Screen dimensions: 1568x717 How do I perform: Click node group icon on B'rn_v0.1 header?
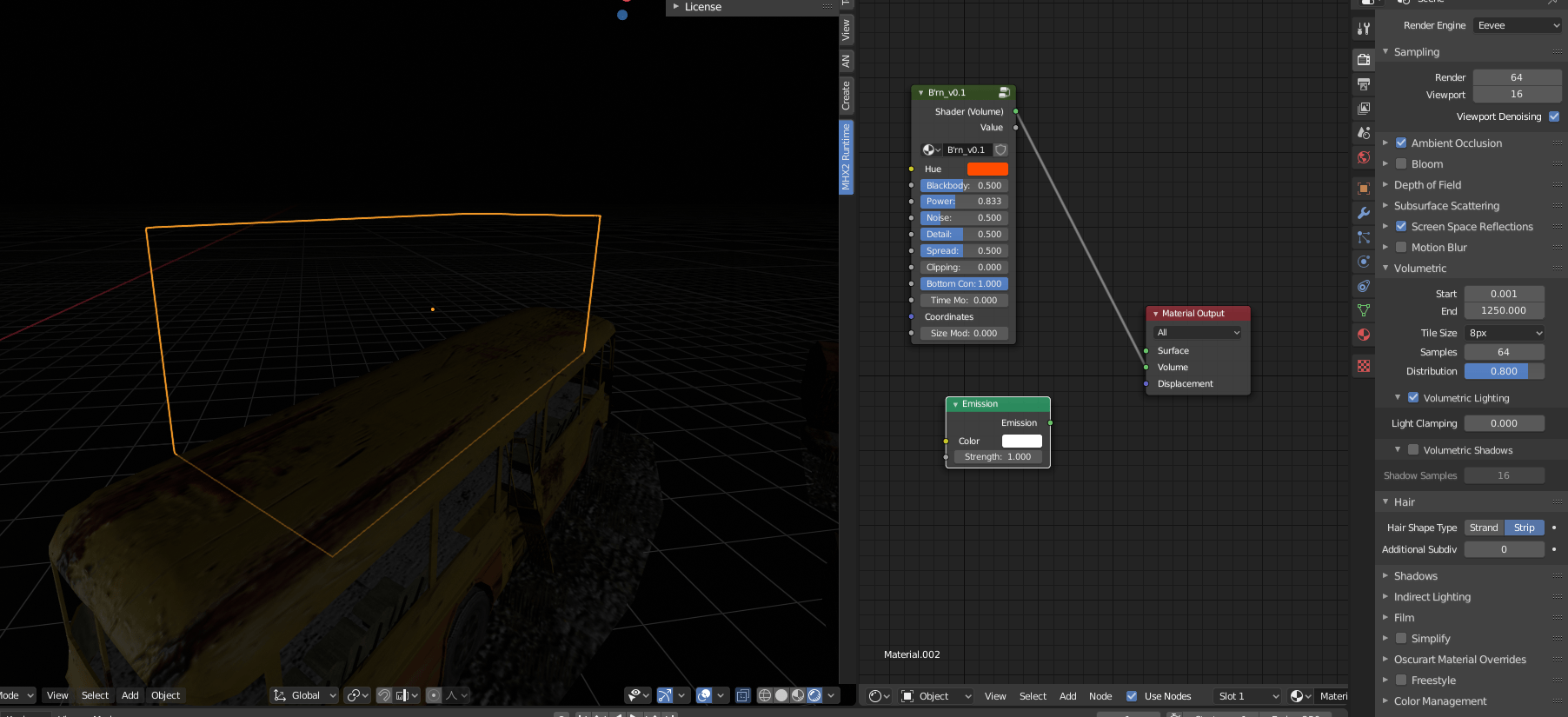coord(1004,92)
